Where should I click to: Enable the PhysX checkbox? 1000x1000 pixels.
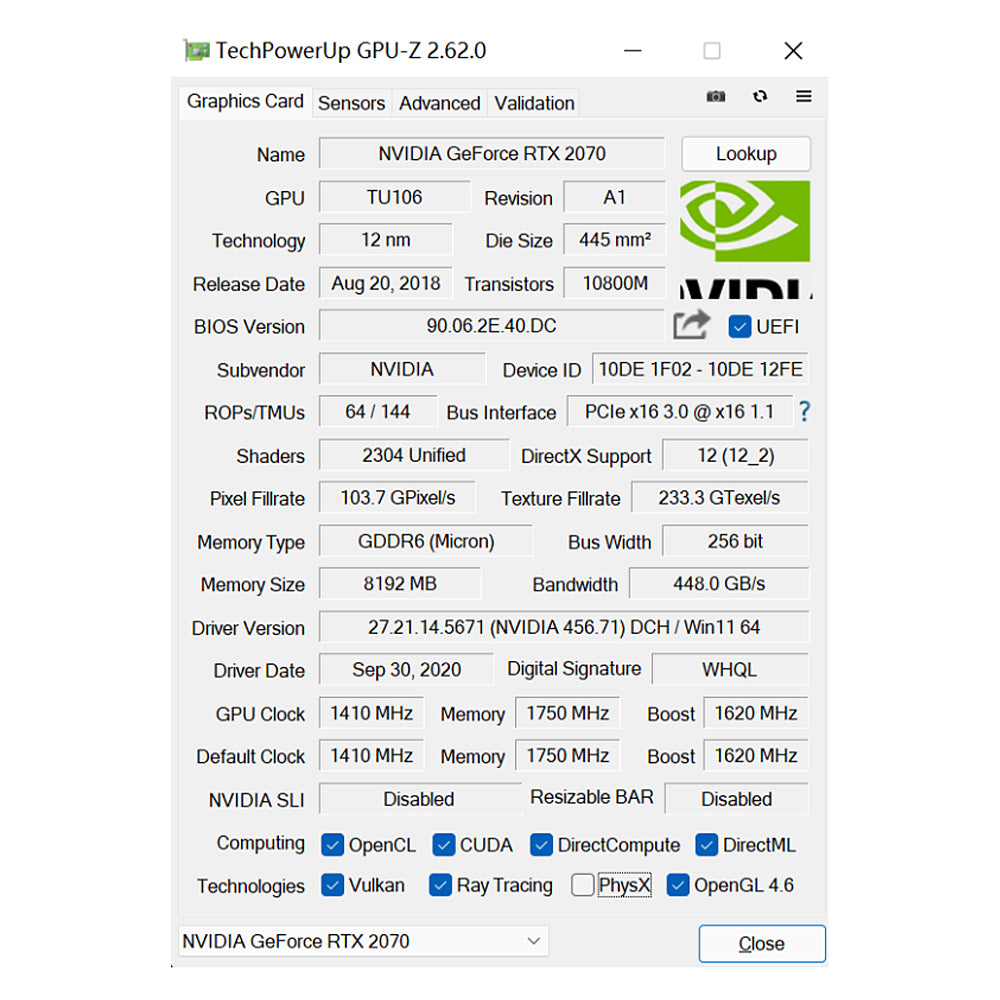582,885
